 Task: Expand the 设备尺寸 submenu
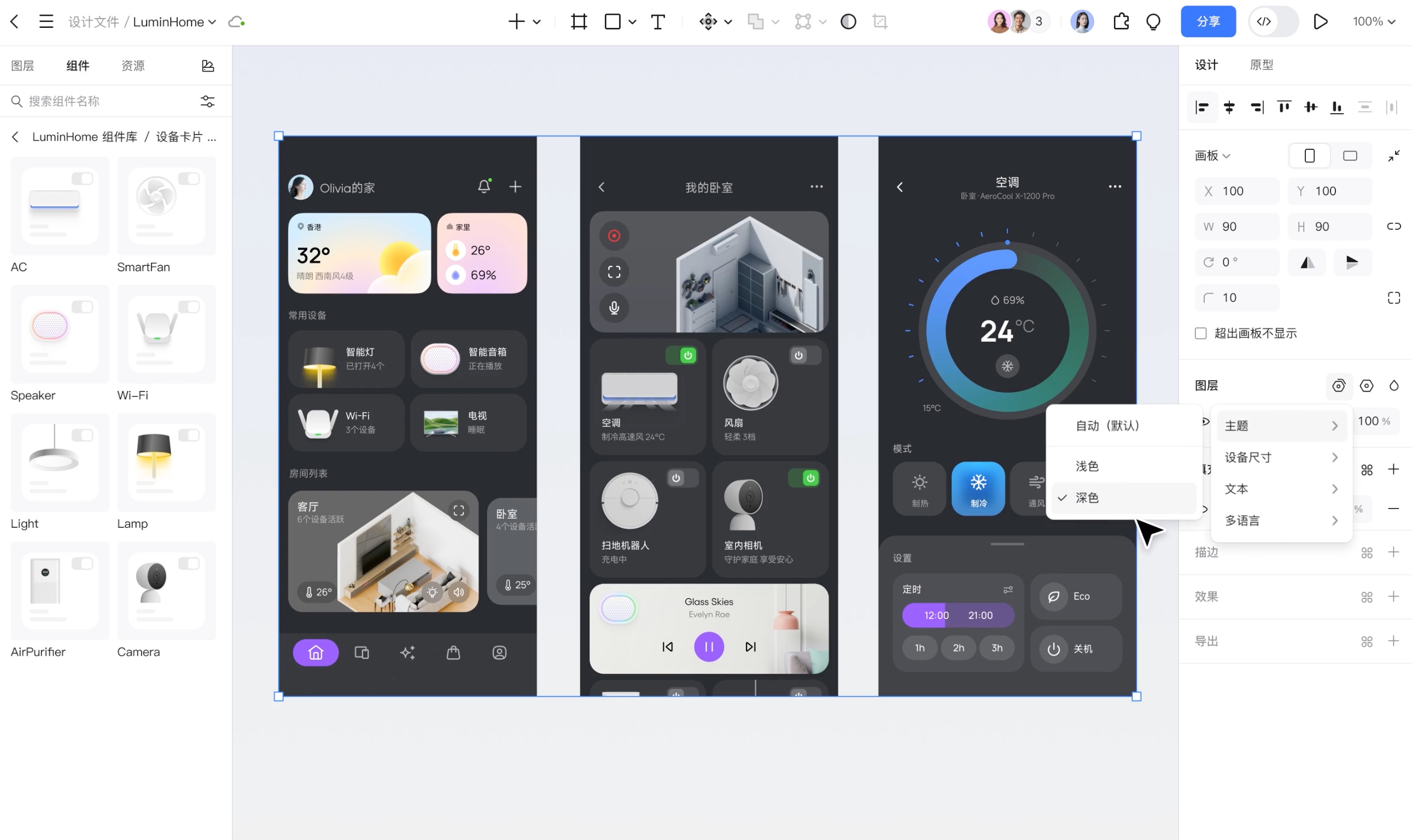coord(1281,457)
